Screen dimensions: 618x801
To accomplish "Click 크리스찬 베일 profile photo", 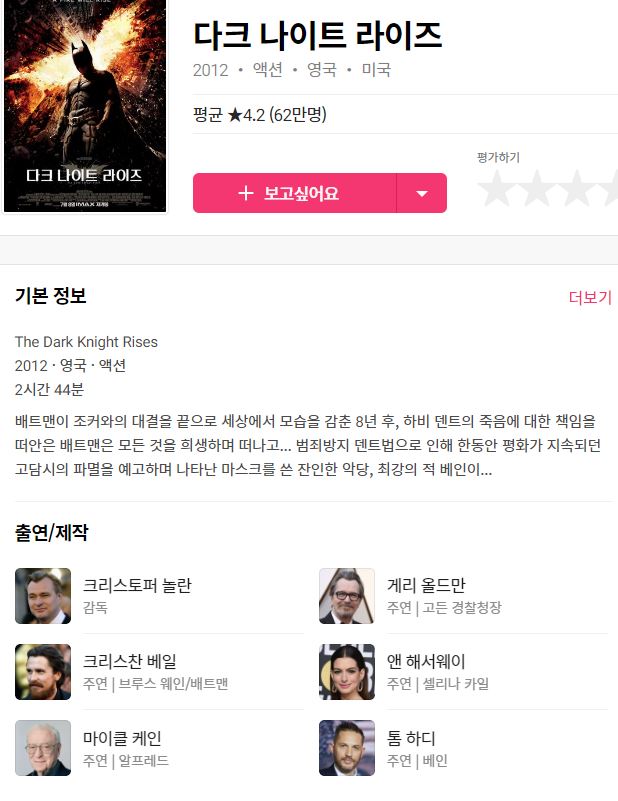I will pos(43,672).
